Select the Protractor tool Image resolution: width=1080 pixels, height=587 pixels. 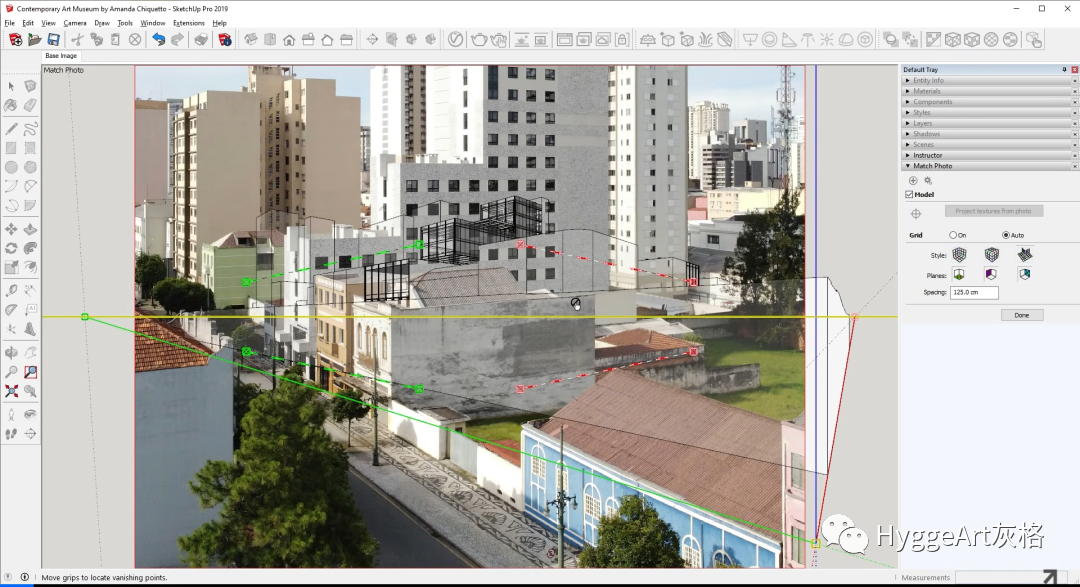(x=11, y=310)
